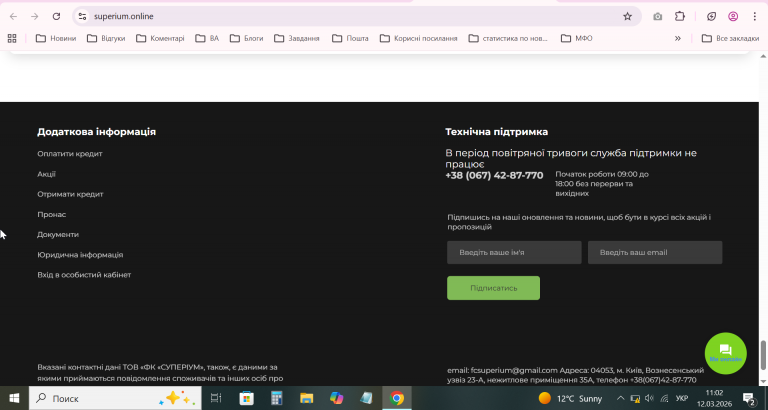Show hidden system tray icons
Viewport: 768px width, 410px height.
621,398
